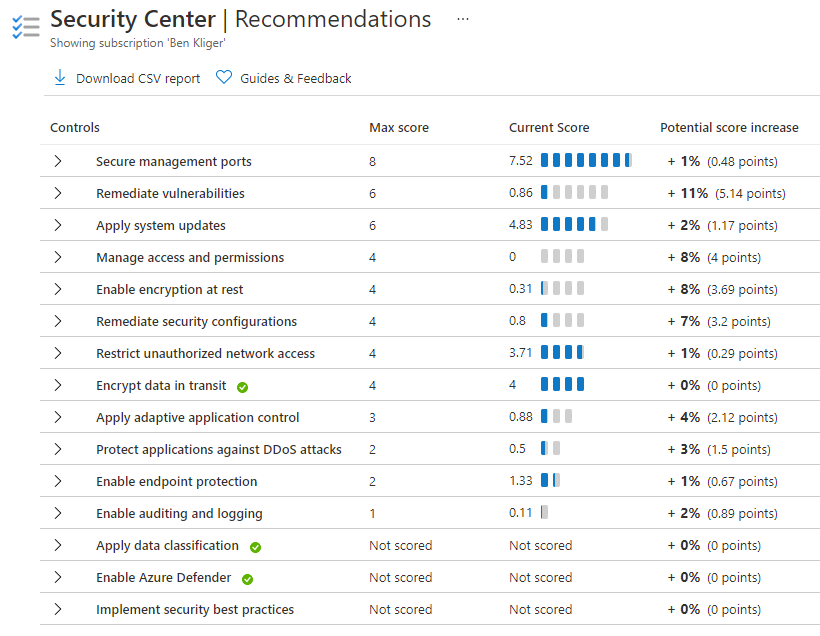Expand the Secure management ports control
Image resolution: width=820 pixels, height=636 pixels.
pyautogui.click(x=58, y=161)
